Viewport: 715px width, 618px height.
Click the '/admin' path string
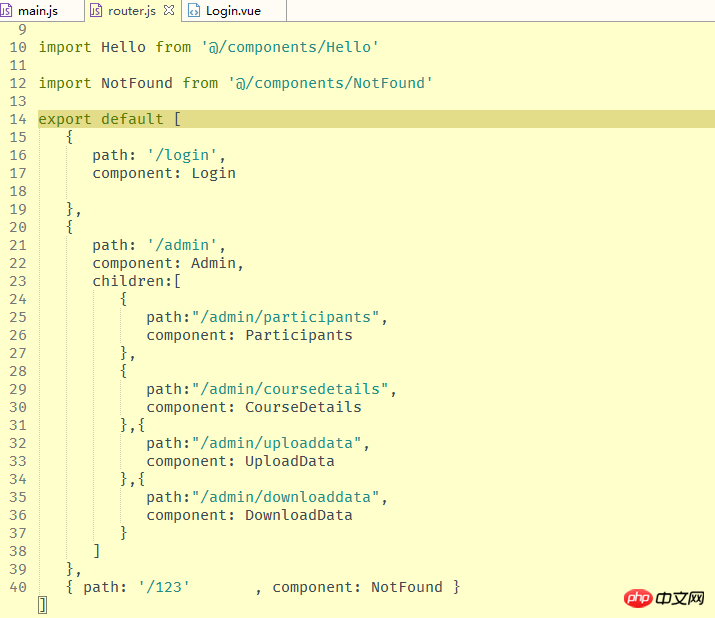pyautogui.click(x=181, y=245)
